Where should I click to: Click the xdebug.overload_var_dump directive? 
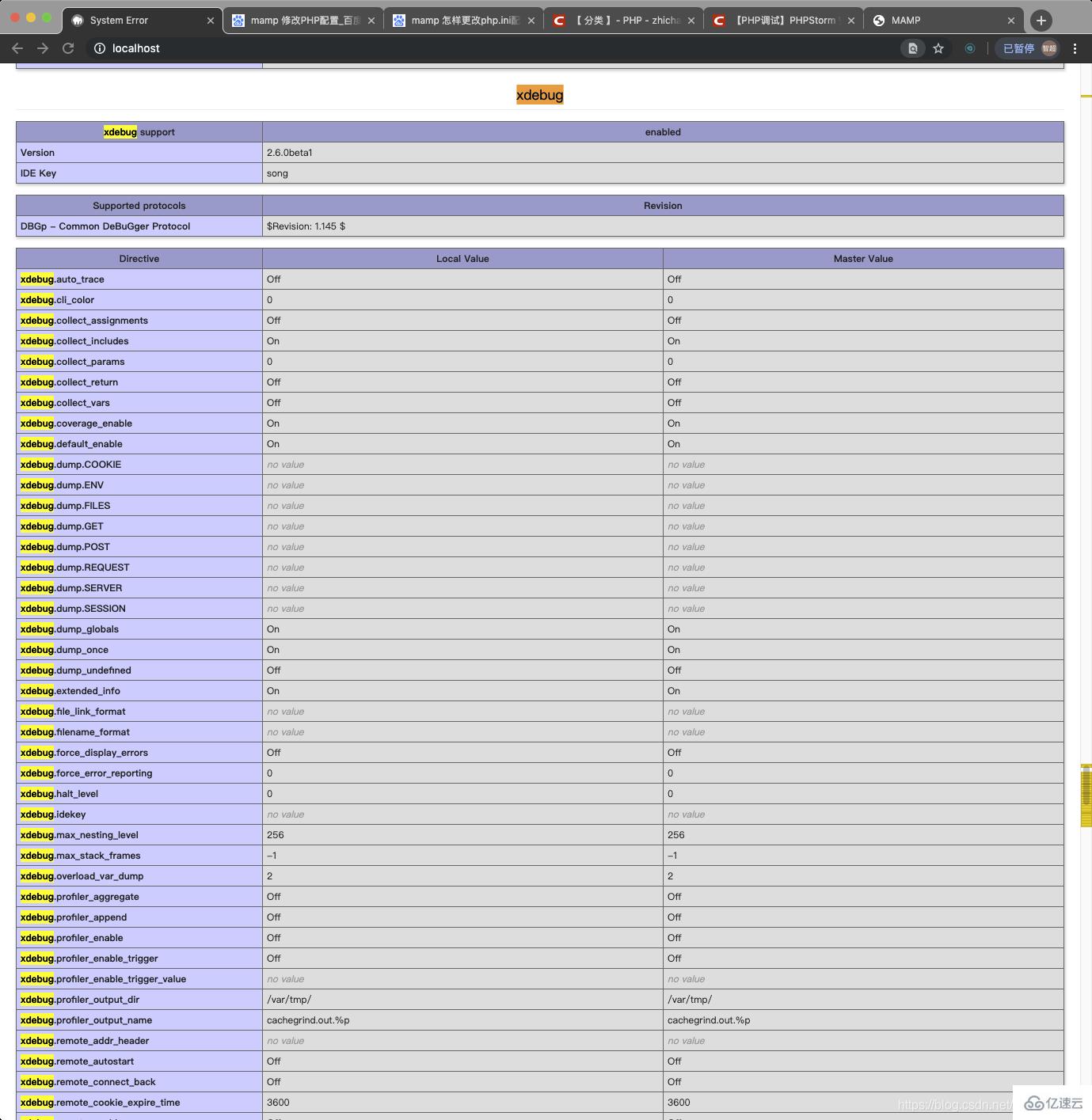[x=82, y=876]
